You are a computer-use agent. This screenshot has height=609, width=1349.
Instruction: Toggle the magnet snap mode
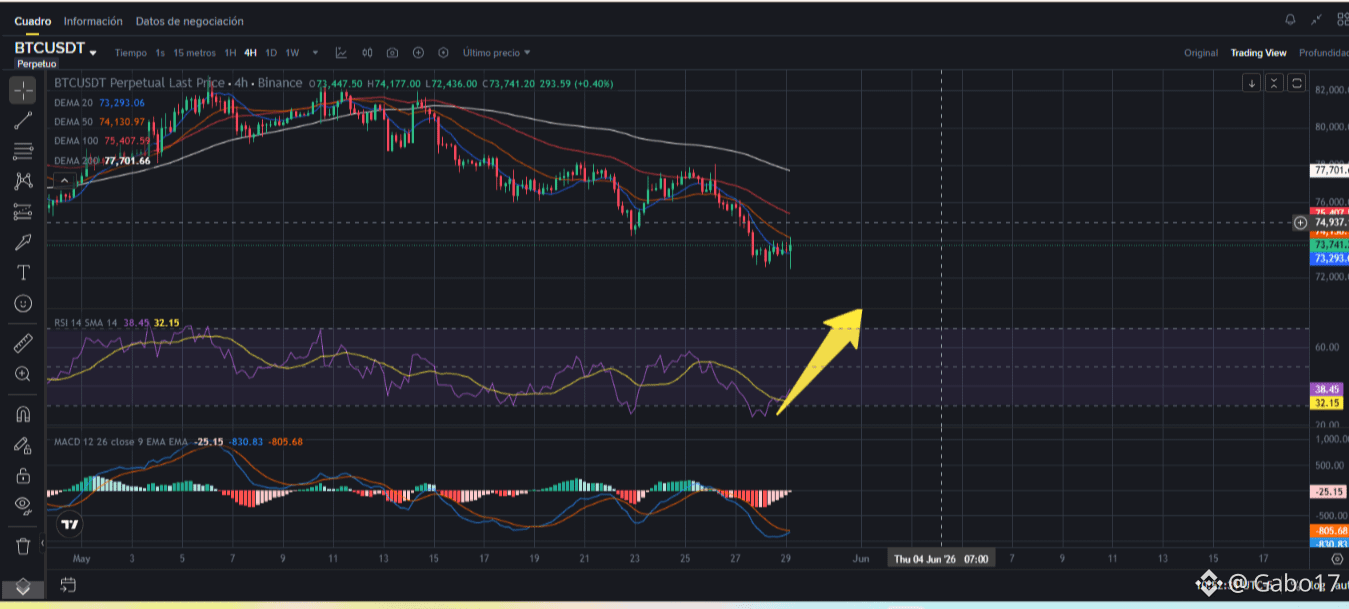click(x=23, y=414)
